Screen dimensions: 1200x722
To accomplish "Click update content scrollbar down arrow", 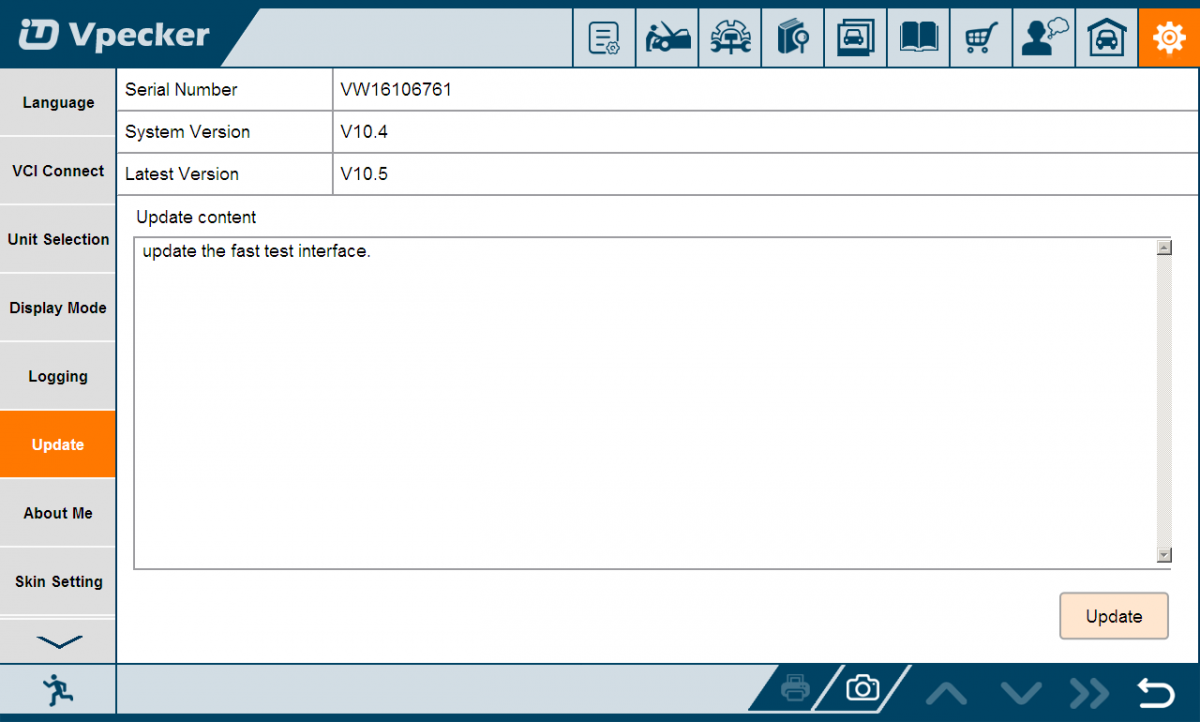I will click(1163, 555).
